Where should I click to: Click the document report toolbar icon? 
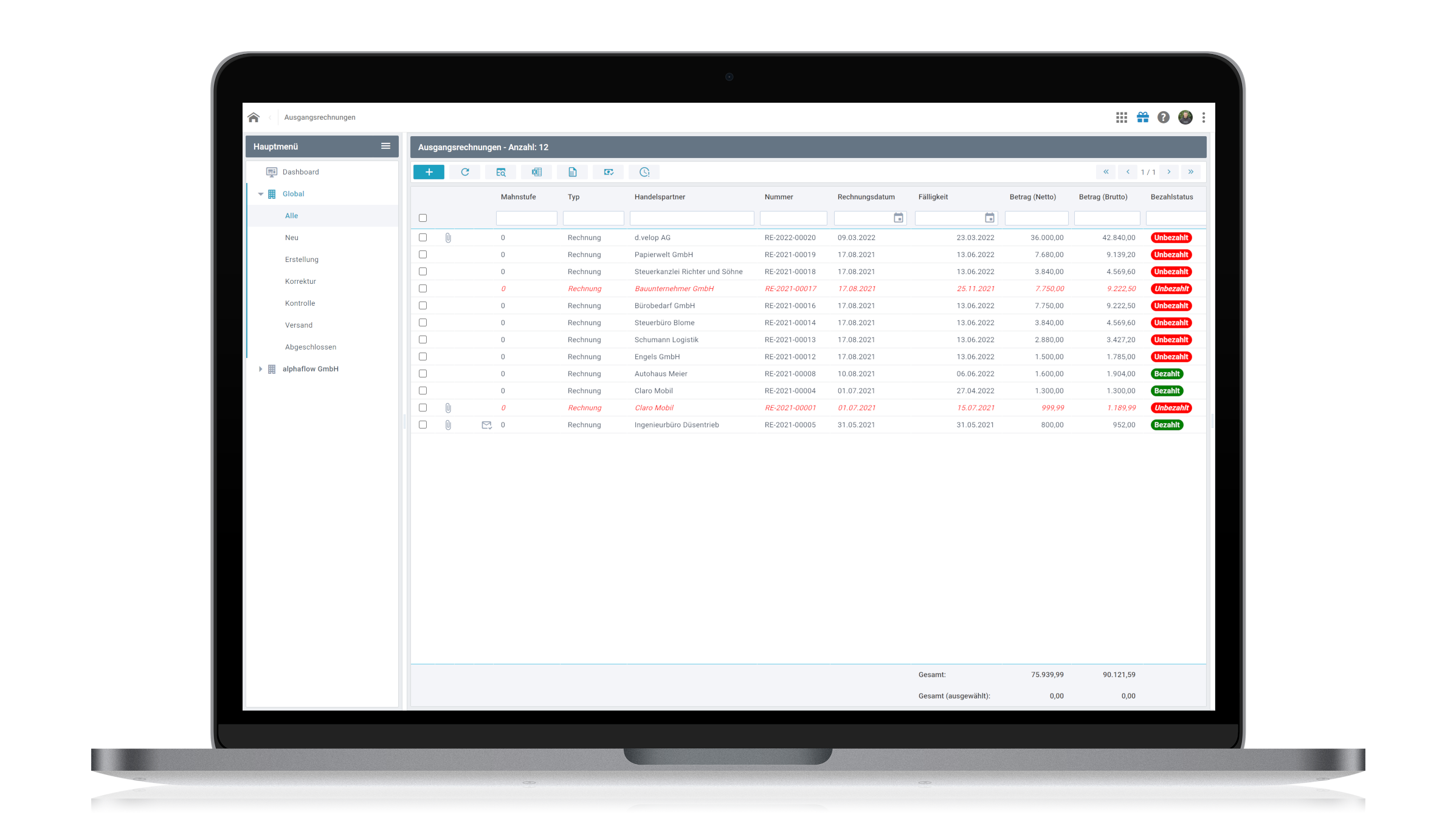point(573,172)
